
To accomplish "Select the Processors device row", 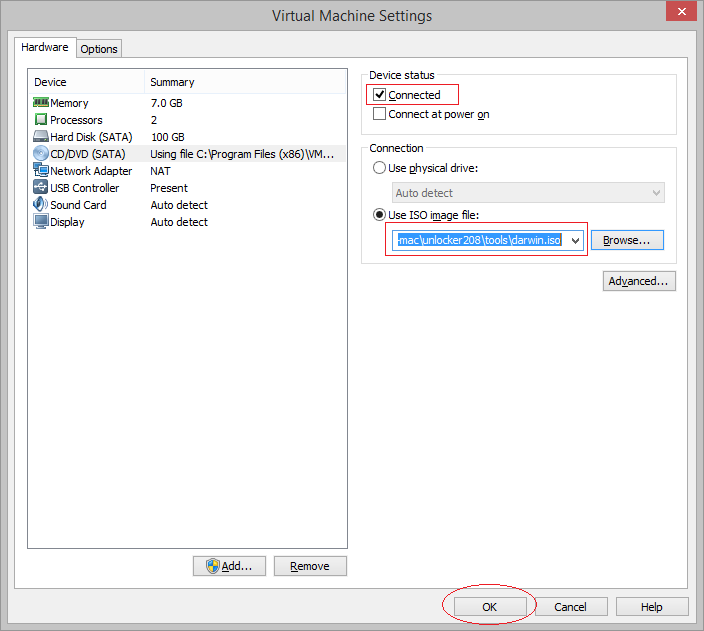I will (188, 120).
